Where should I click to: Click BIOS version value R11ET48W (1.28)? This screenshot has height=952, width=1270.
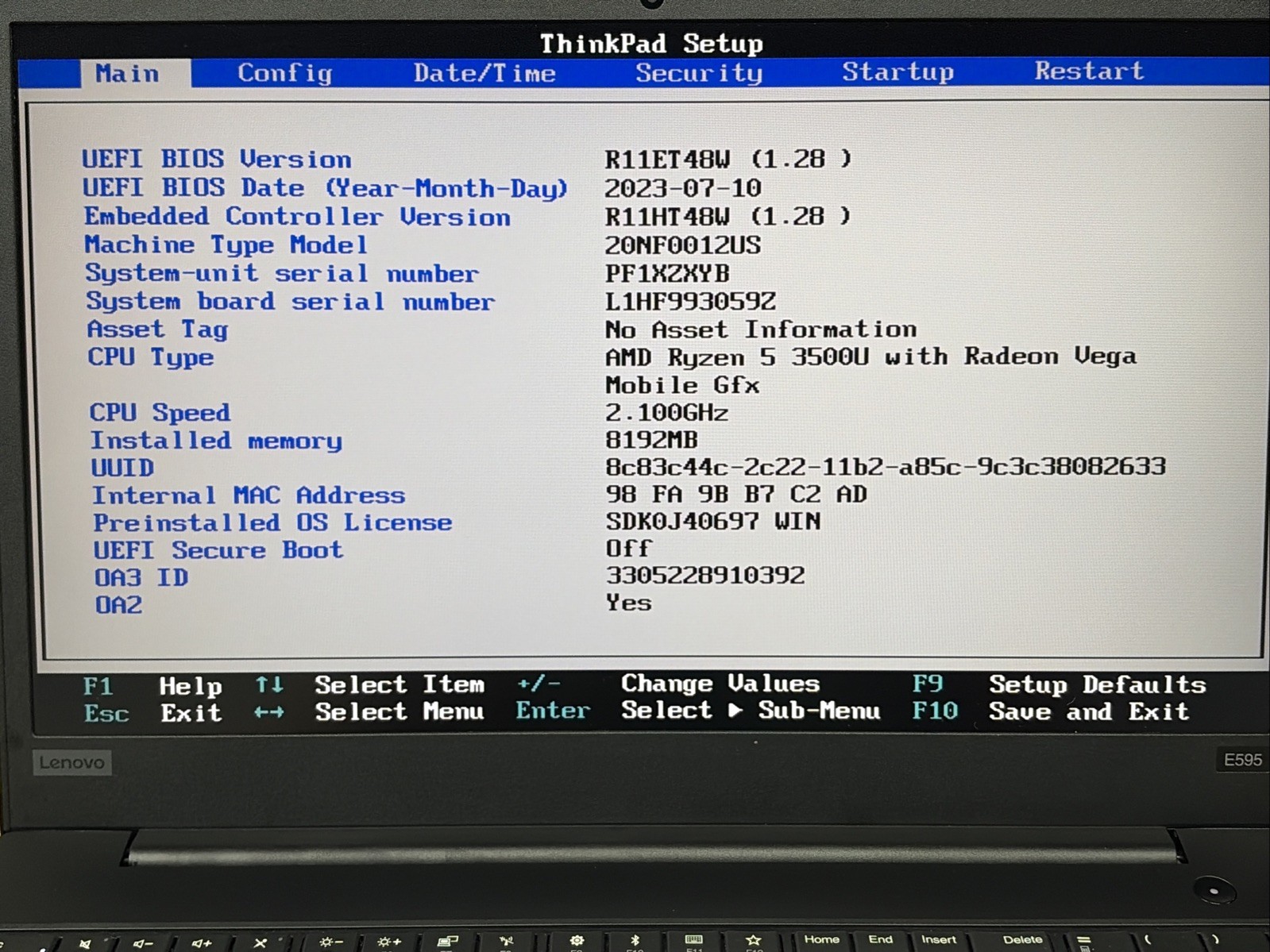tap(728, 159)
